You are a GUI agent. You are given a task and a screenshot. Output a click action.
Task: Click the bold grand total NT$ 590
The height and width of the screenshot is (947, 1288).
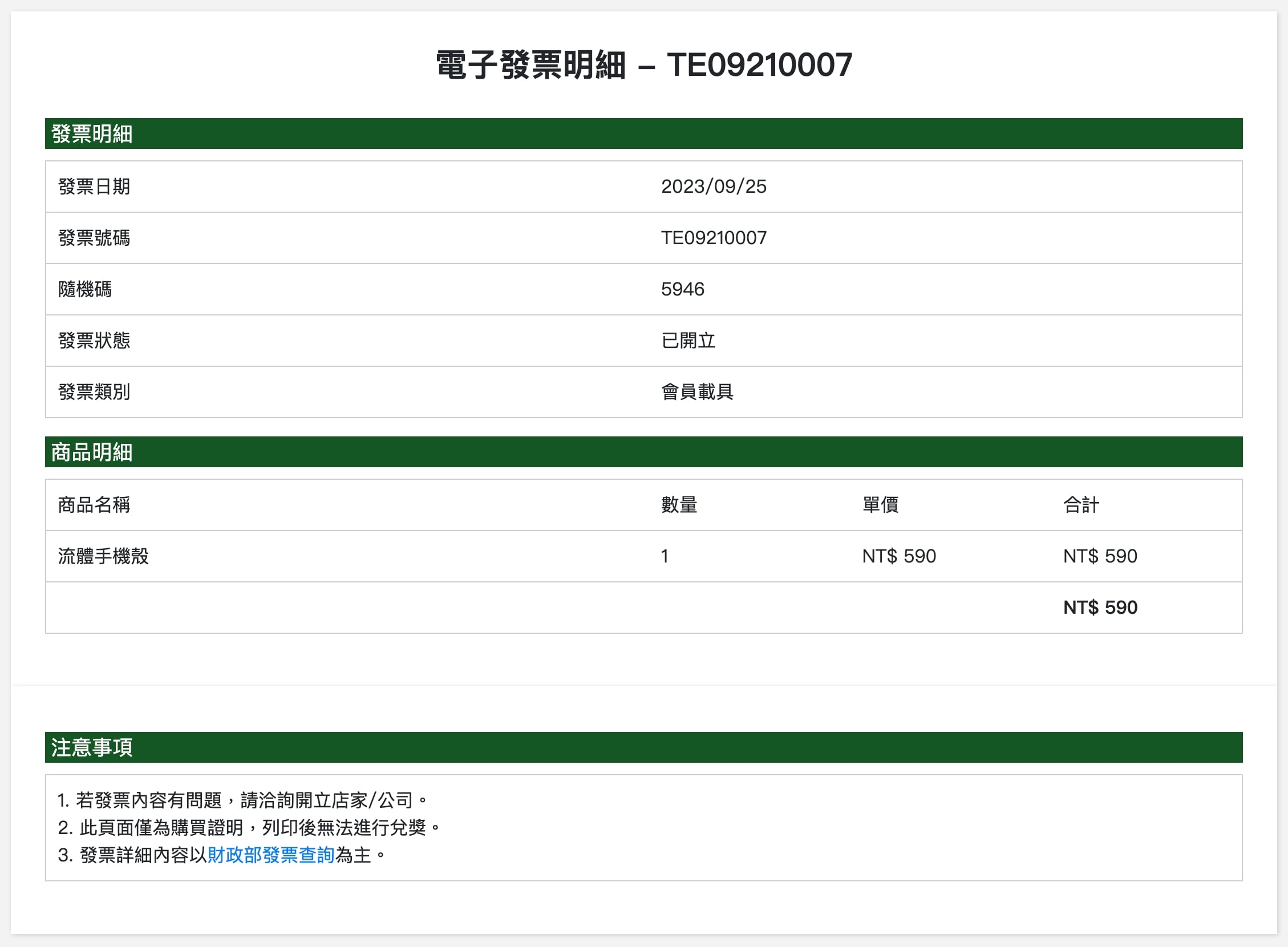coord(1100,607)
